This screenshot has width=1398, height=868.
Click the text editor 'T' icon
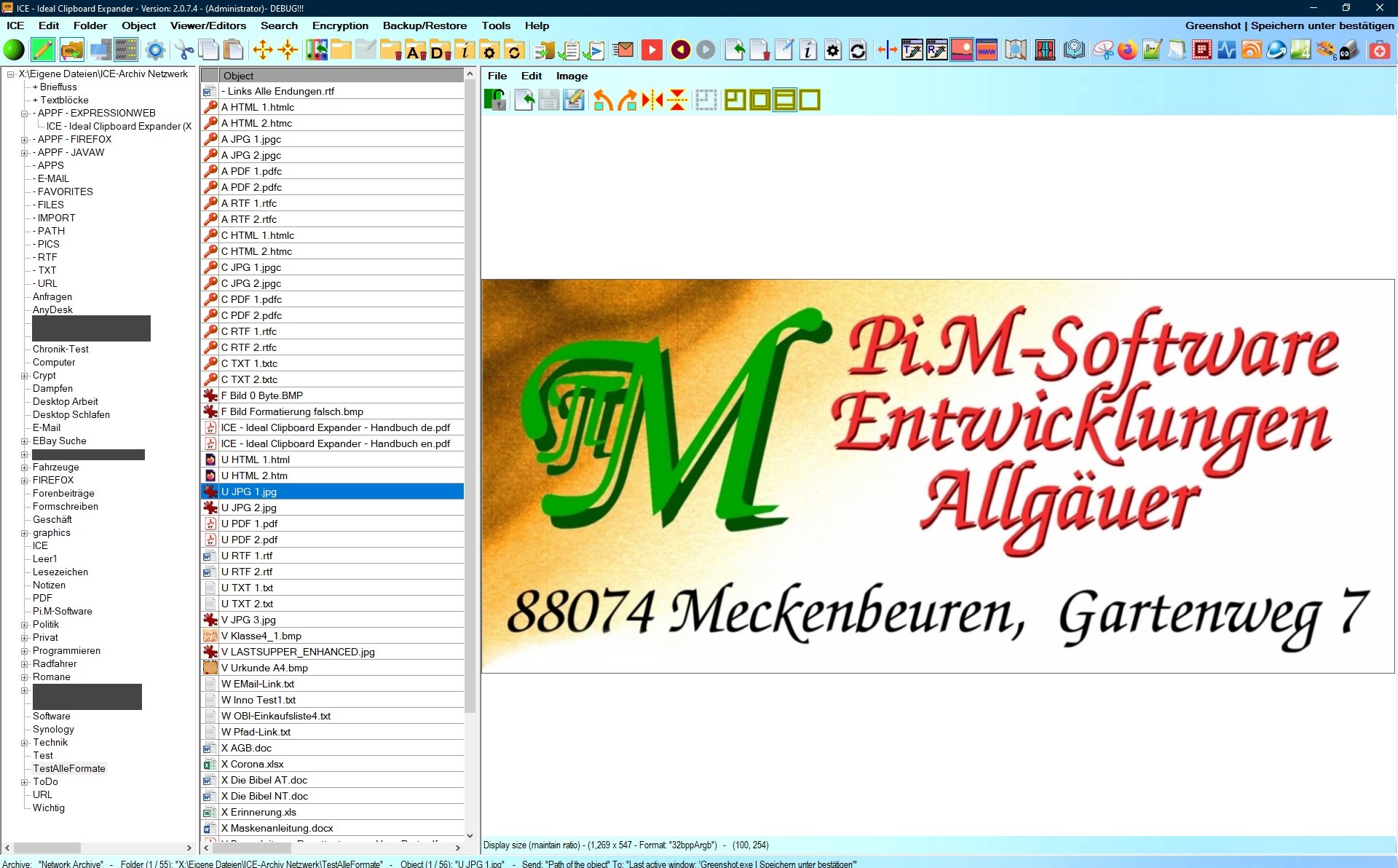(x=912, y=50)
